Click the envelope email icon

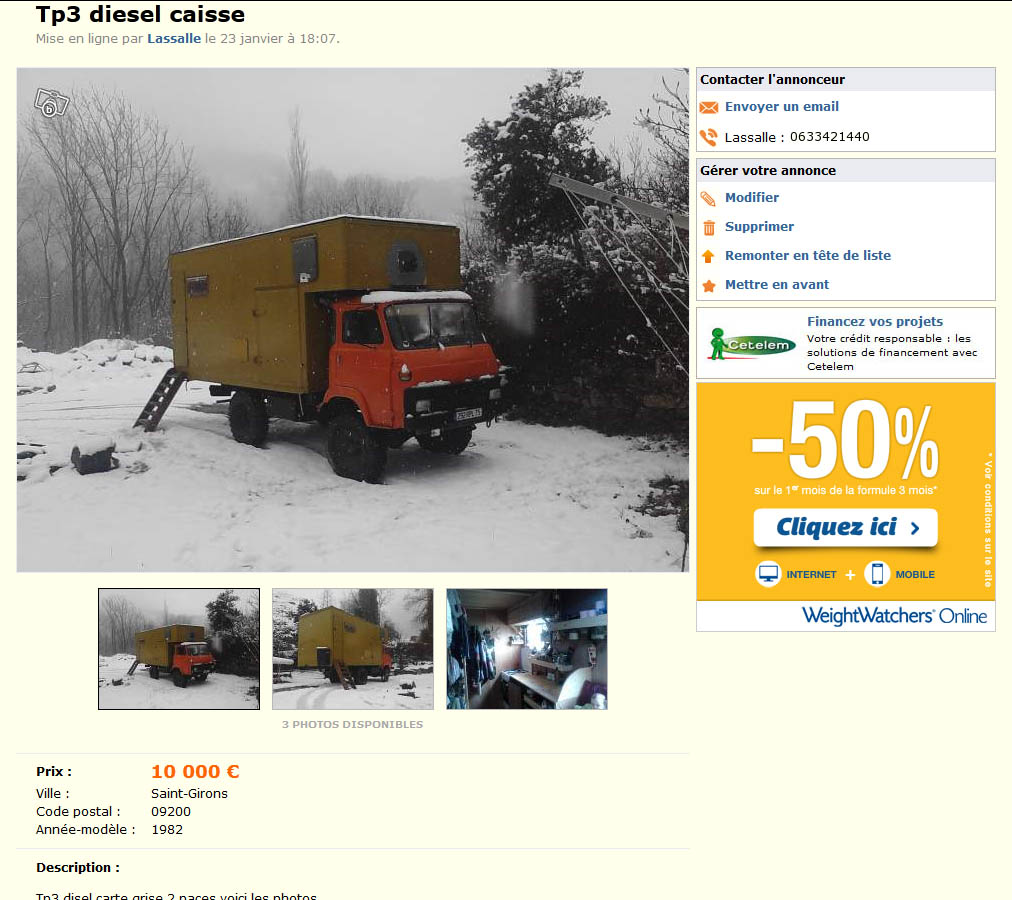pos(709,107)
